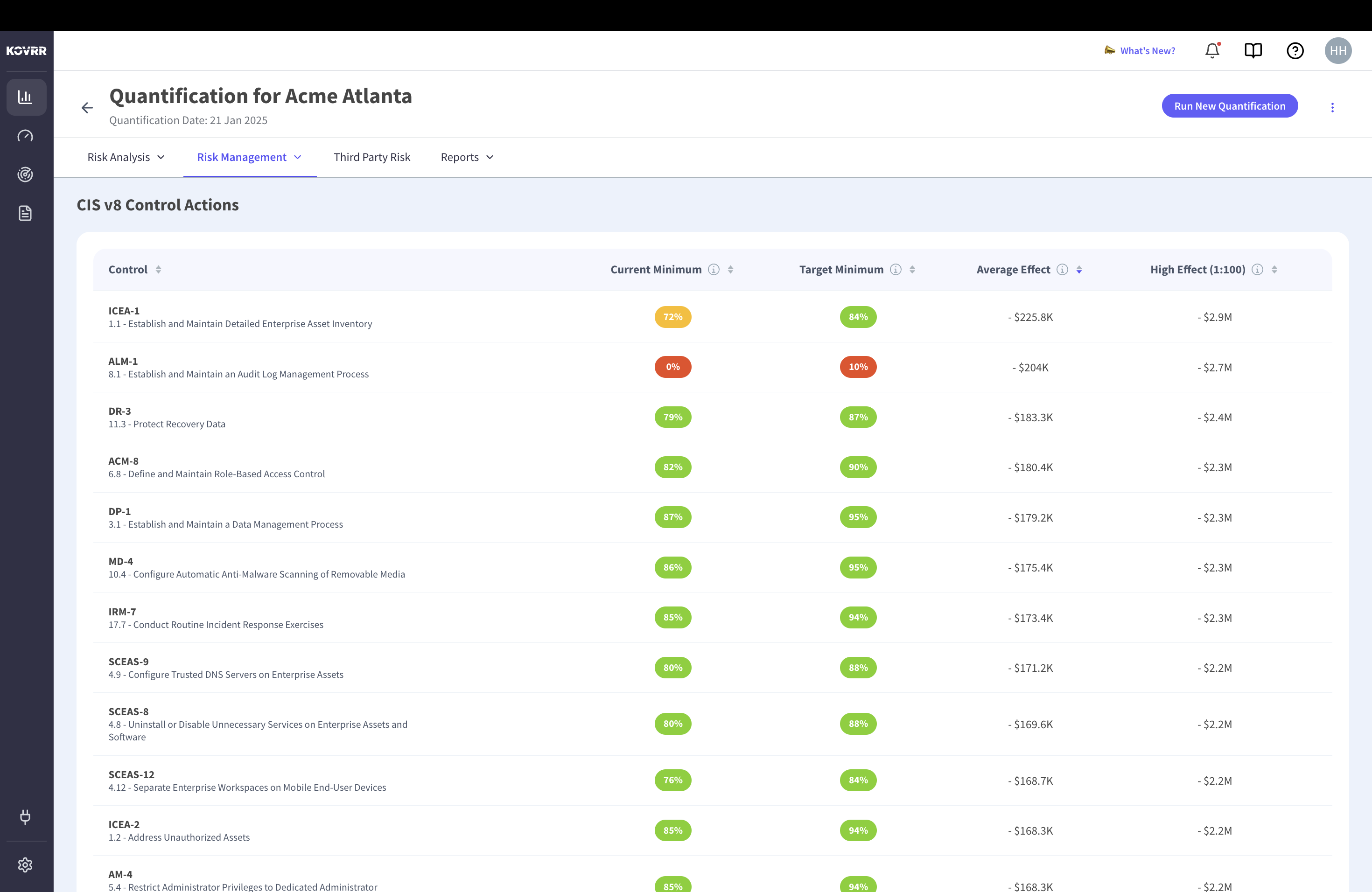Viewport: 1372px width, 892px height.
Task: Click the 72% current minimum badge for ICEA-1
Action: pos(673,317)
